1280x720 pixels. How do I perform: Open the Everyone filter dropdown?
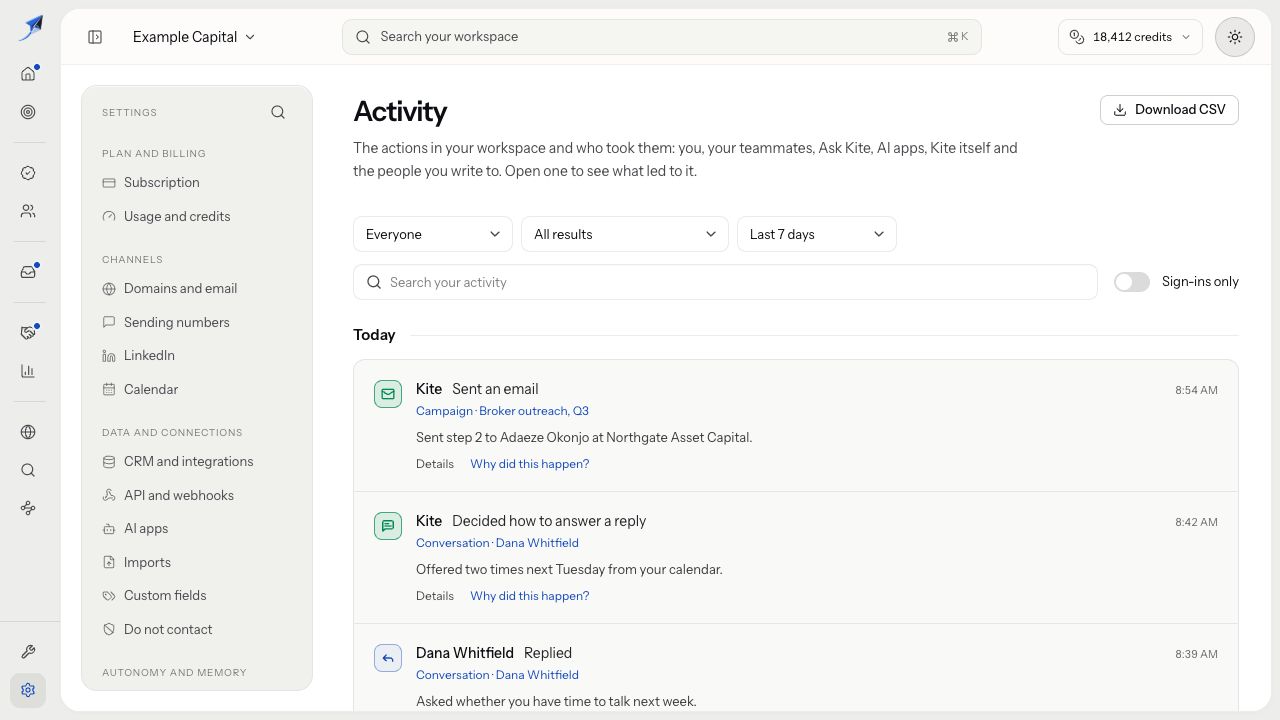coord(433,234)
